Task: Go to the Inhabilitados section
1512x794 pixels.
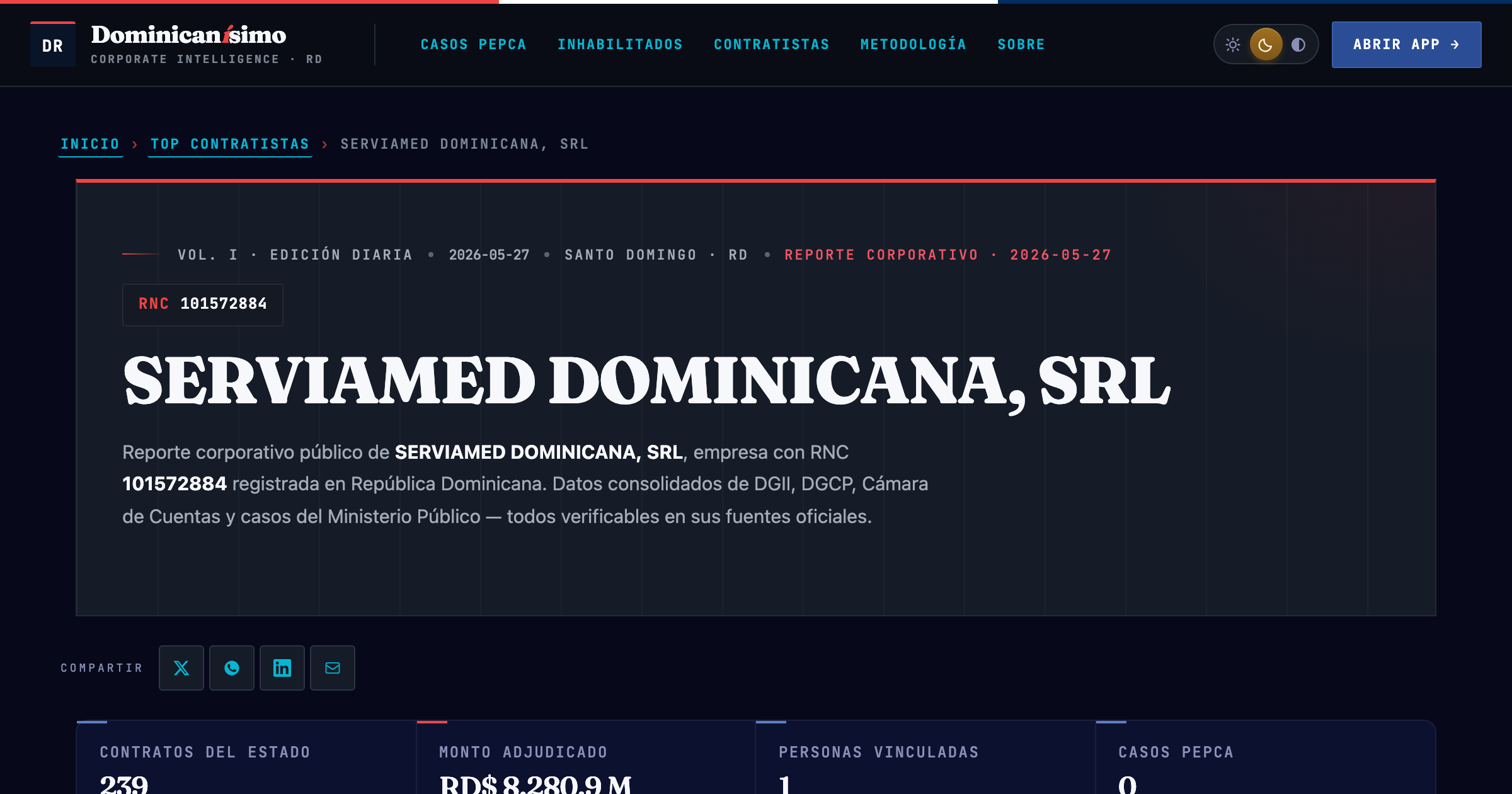Action: (x=620, y=45)
